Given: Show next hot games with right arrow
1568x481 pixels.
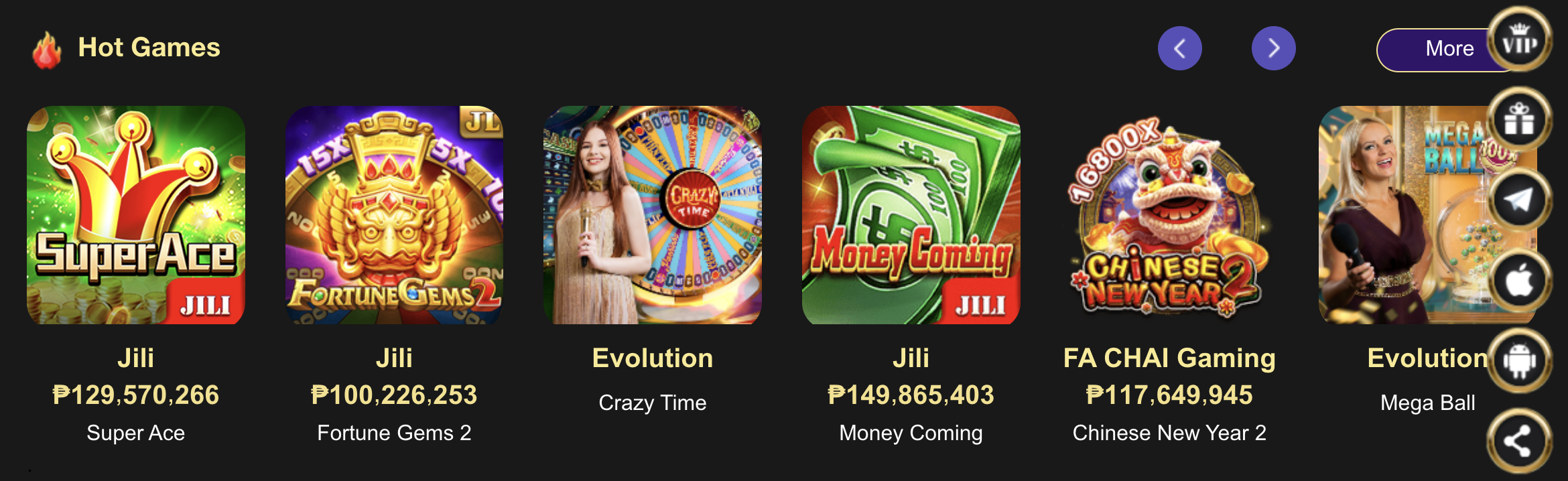Looking at the screenshot, I should coord(1273,48).
